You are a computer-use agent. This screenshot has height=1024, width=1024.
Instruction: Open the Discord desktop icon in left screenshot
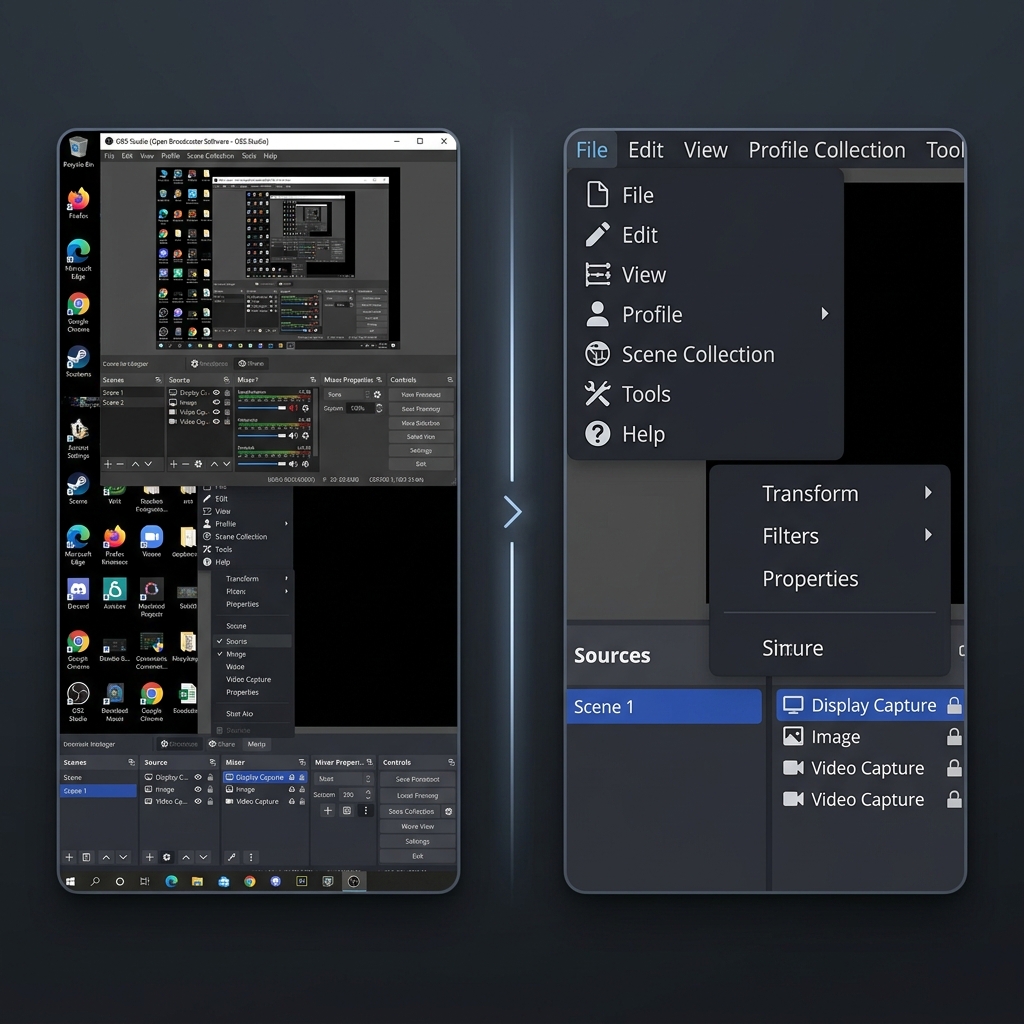pyautogui.click(x=78, y=594)
